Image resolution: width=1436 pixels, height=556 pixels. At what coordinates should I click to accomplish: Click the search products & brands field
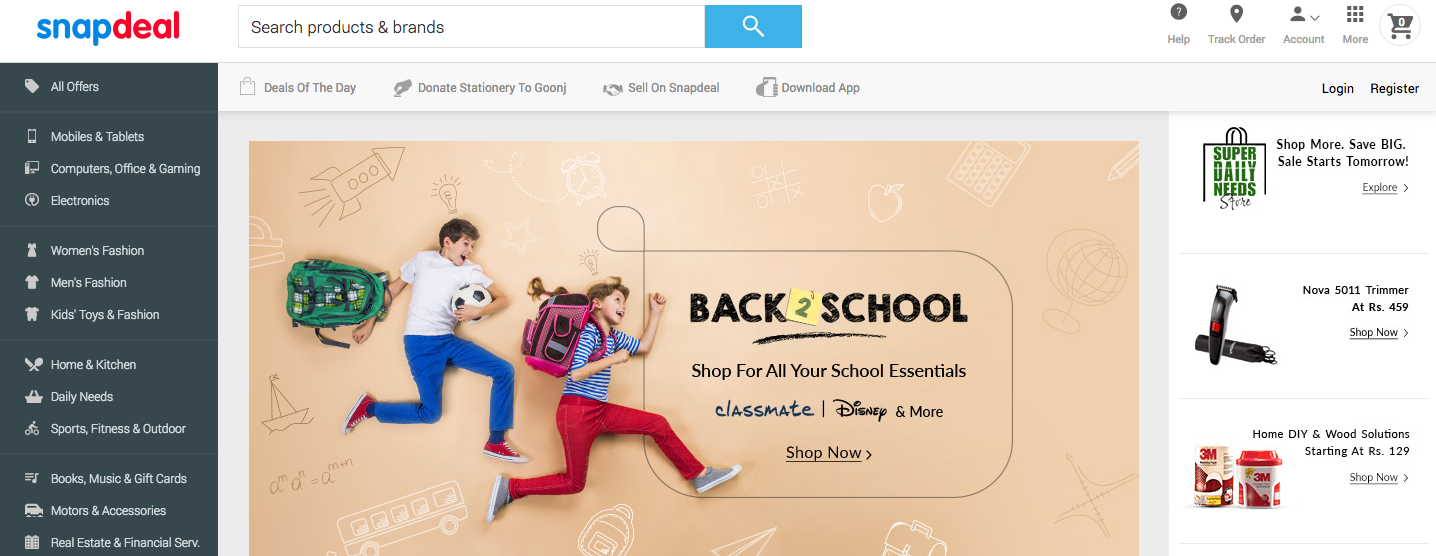point(471,27)
